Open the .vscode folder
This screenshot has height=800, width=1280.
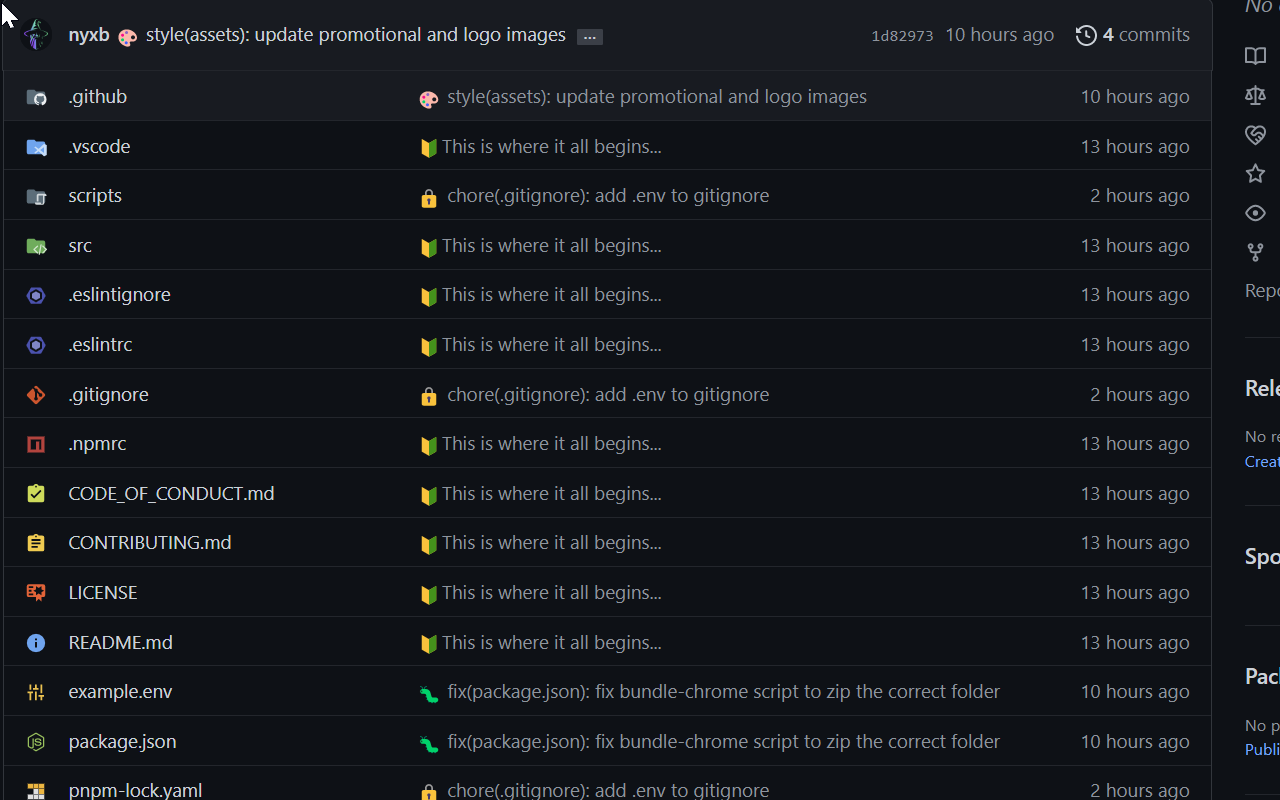[x=99, y=146]
